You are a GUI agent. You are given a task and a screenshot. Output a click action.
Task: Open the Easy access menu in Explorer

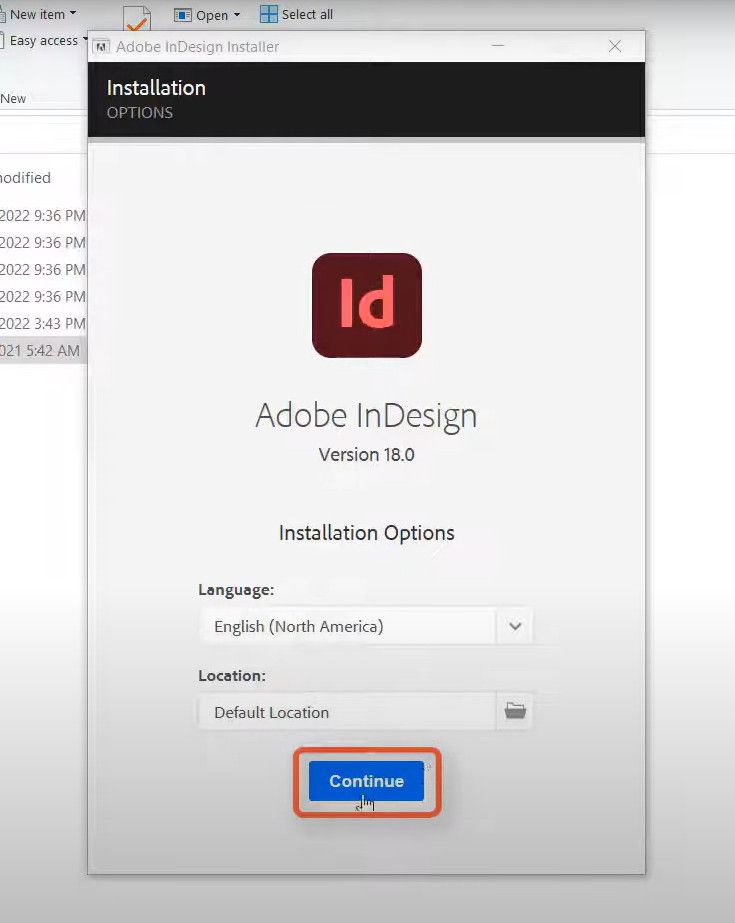pyautogui.click(x=44, y=41)
